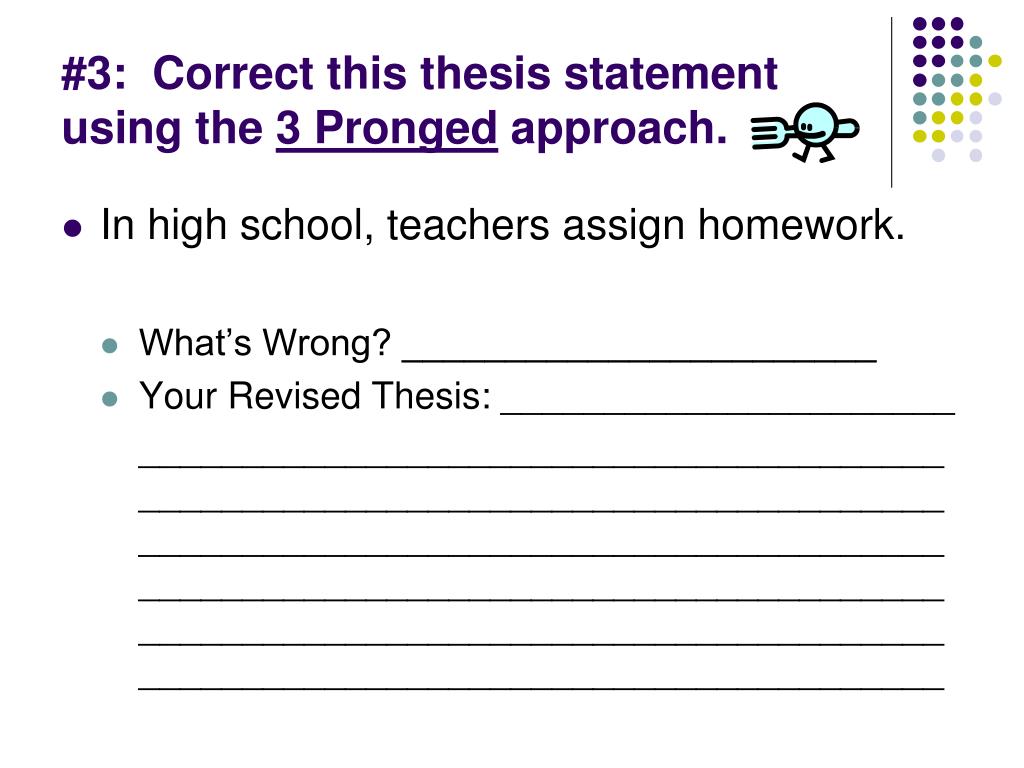Click the top-left purple dot in decoration
This screenshot has height=768, width=1024.
920,24
